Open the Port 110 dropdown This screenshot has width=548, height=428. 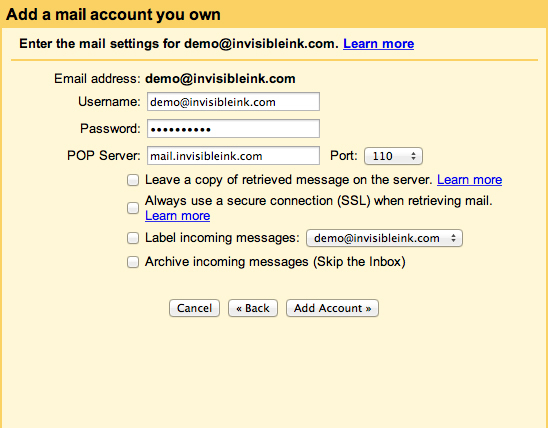pyautogui.click(x=393, y=156)
